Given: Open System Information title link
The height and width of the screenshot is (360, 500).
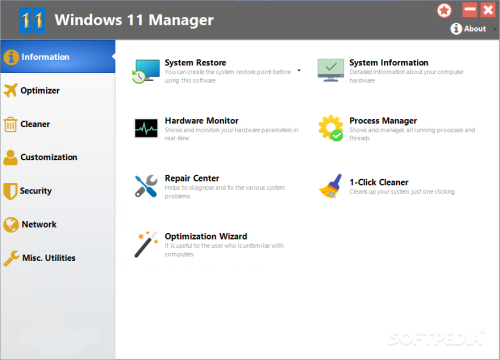Looking at the screenshot, I should click(x=389, y=63).
